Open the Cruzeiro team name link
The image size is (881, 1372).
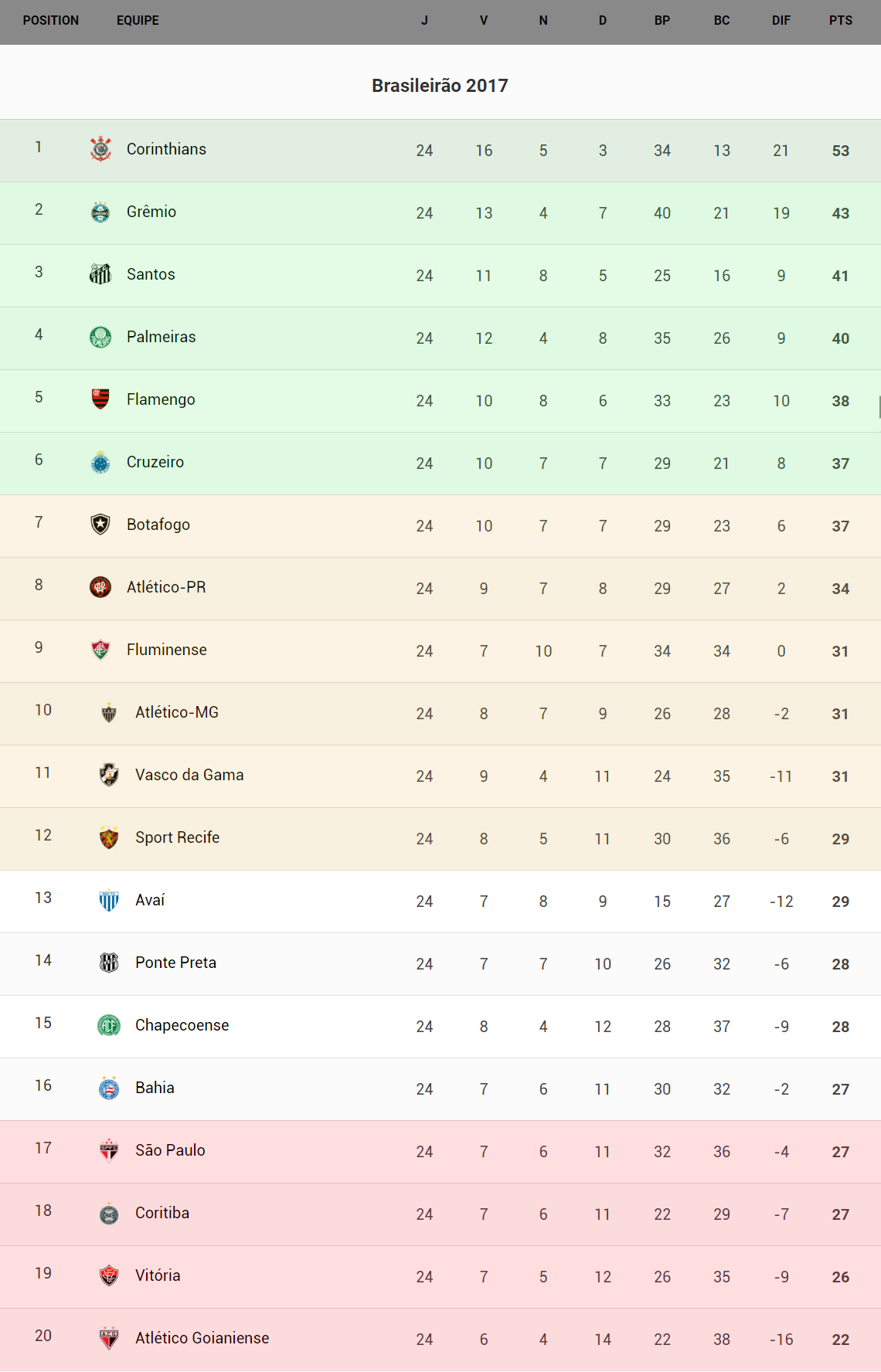click(155, 462)
